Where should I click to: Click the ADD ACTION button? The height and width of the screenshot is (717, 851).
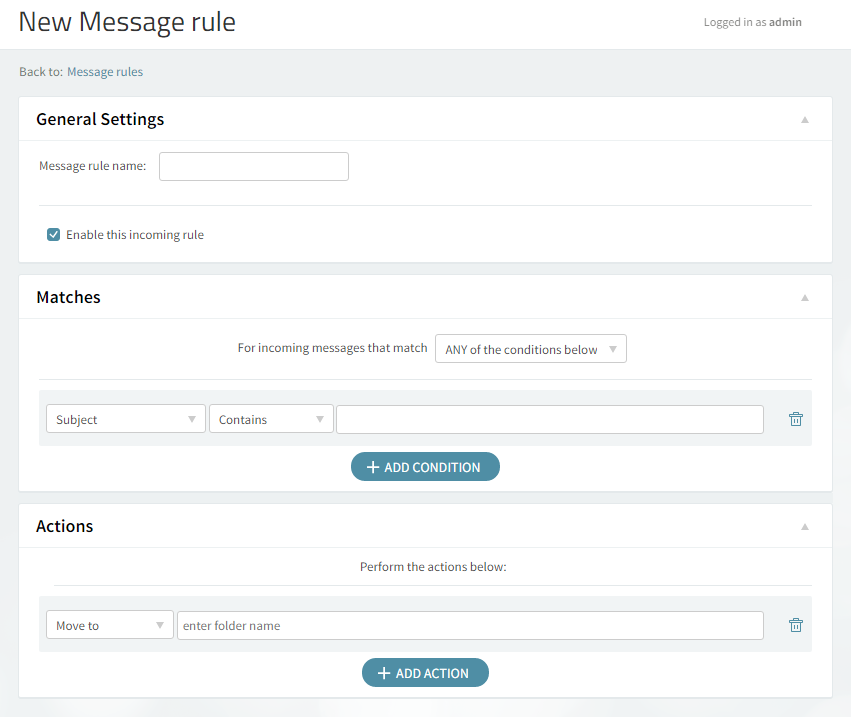(x=425, y=673)
